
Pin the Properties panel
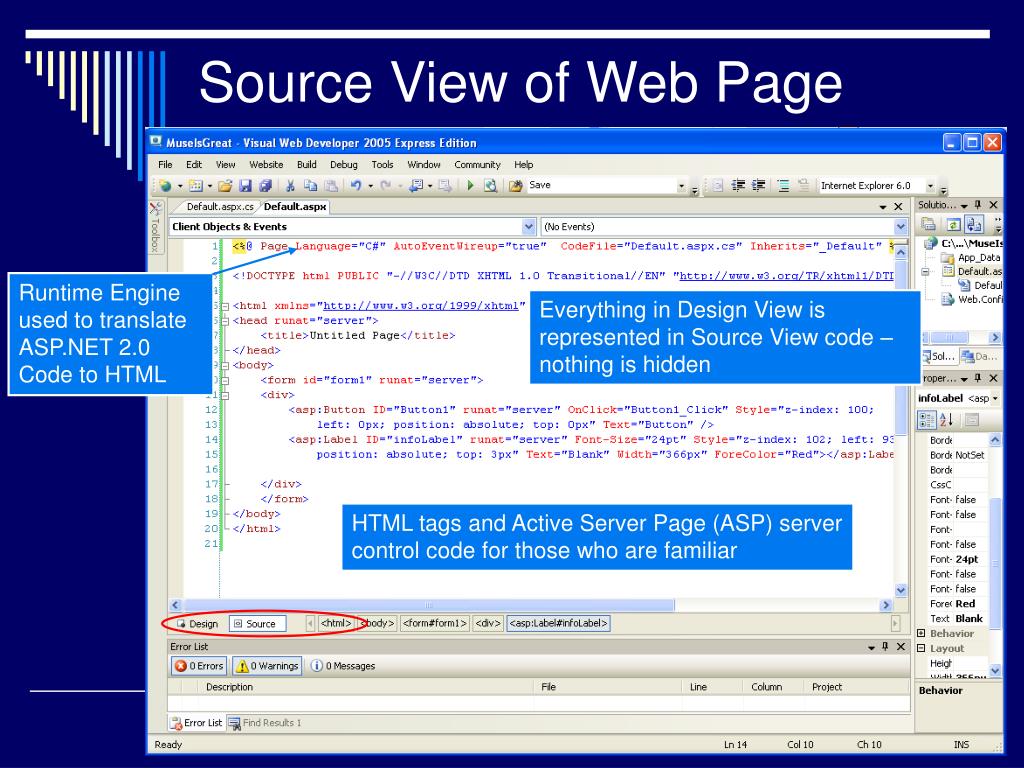(978, 378)
